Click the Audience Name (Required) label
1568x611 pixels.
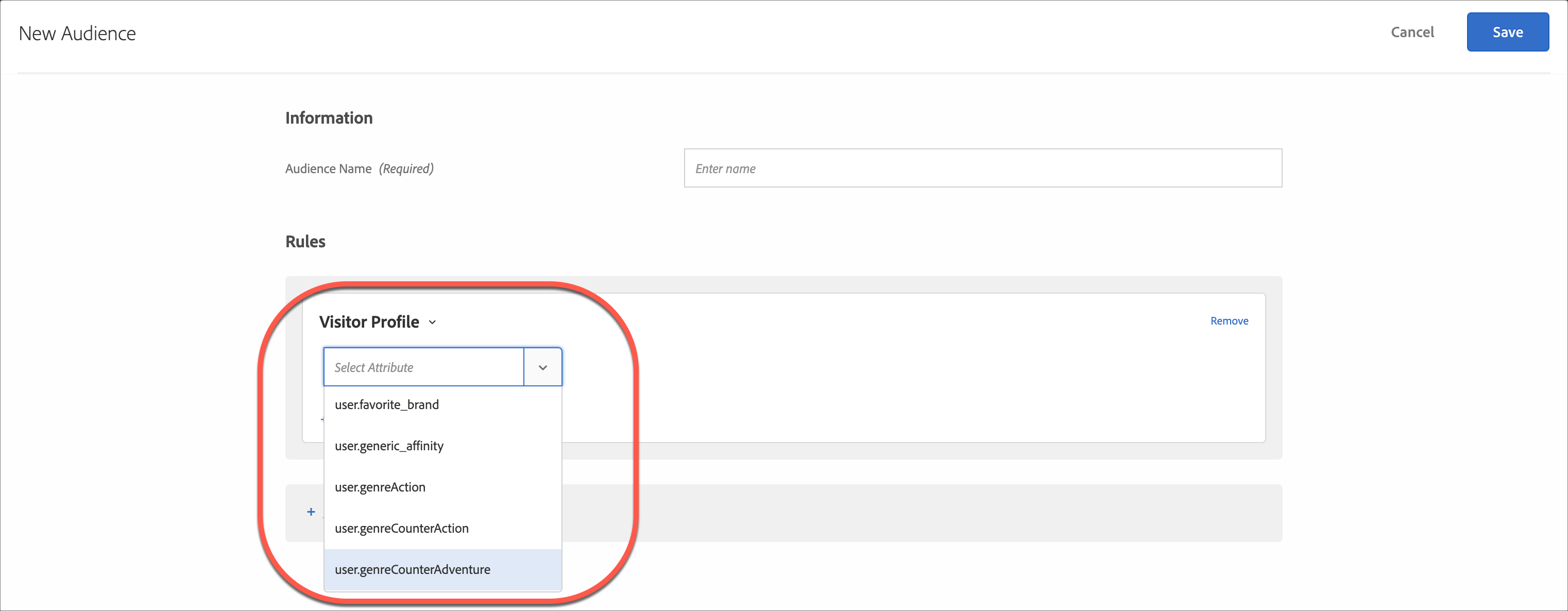(x=359, y=168)
